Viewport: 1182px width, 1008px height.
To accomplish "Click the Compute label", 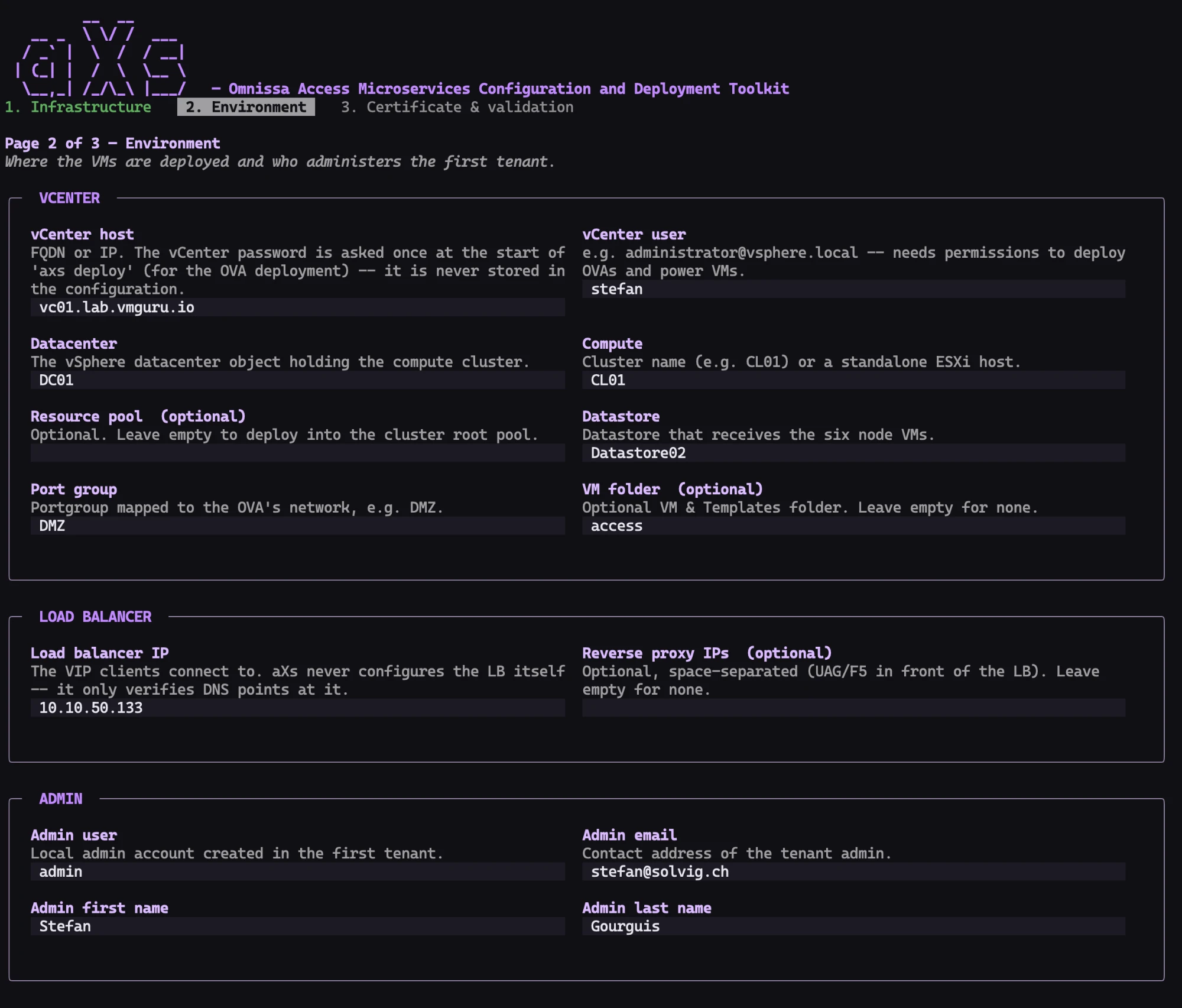I will (612, 343).
